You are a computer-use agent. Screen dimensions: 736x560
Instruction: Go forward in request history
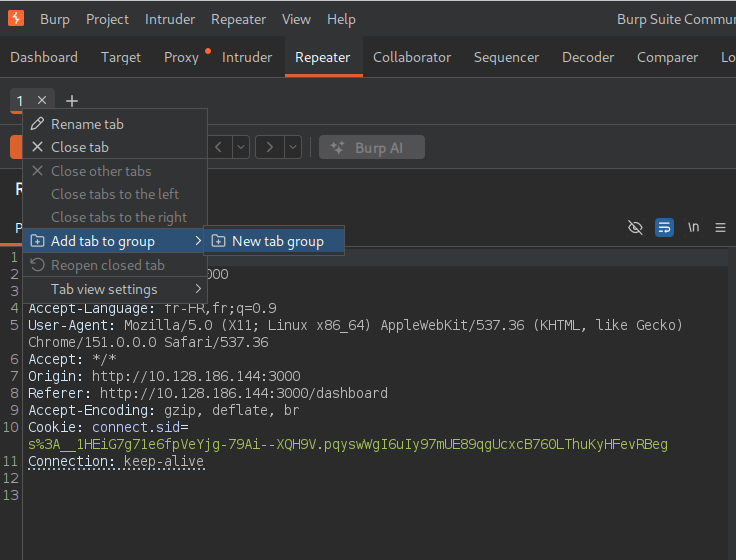tap(269, 147)
